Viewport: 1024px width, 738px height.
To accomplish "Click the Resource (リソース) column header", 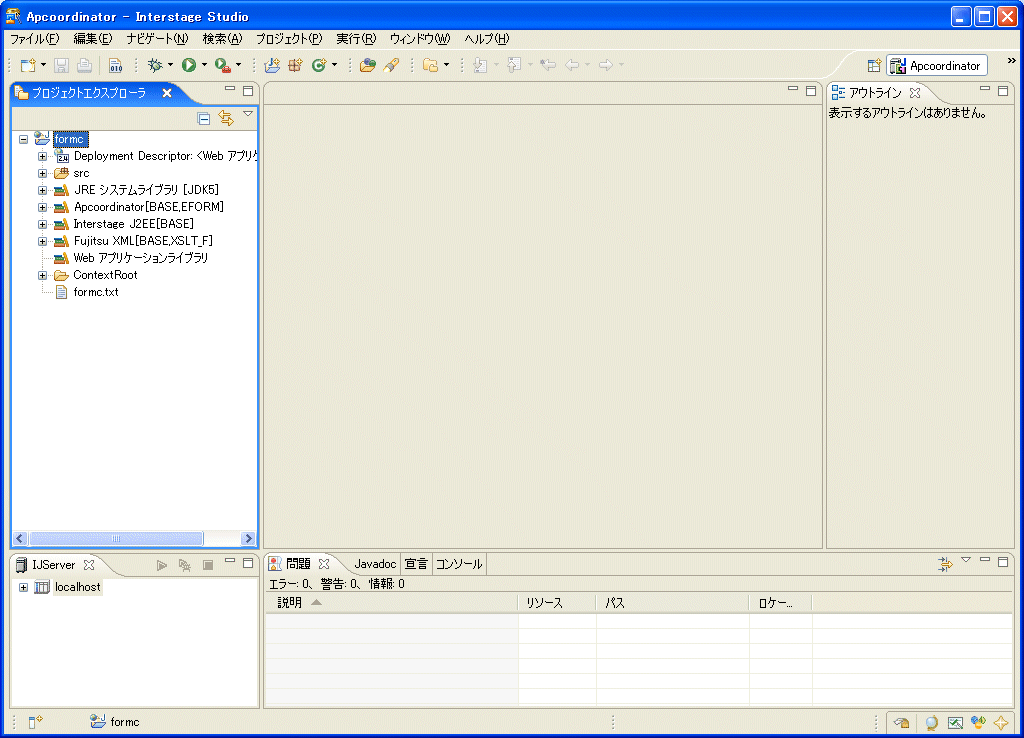I will (x=556, y=603).
